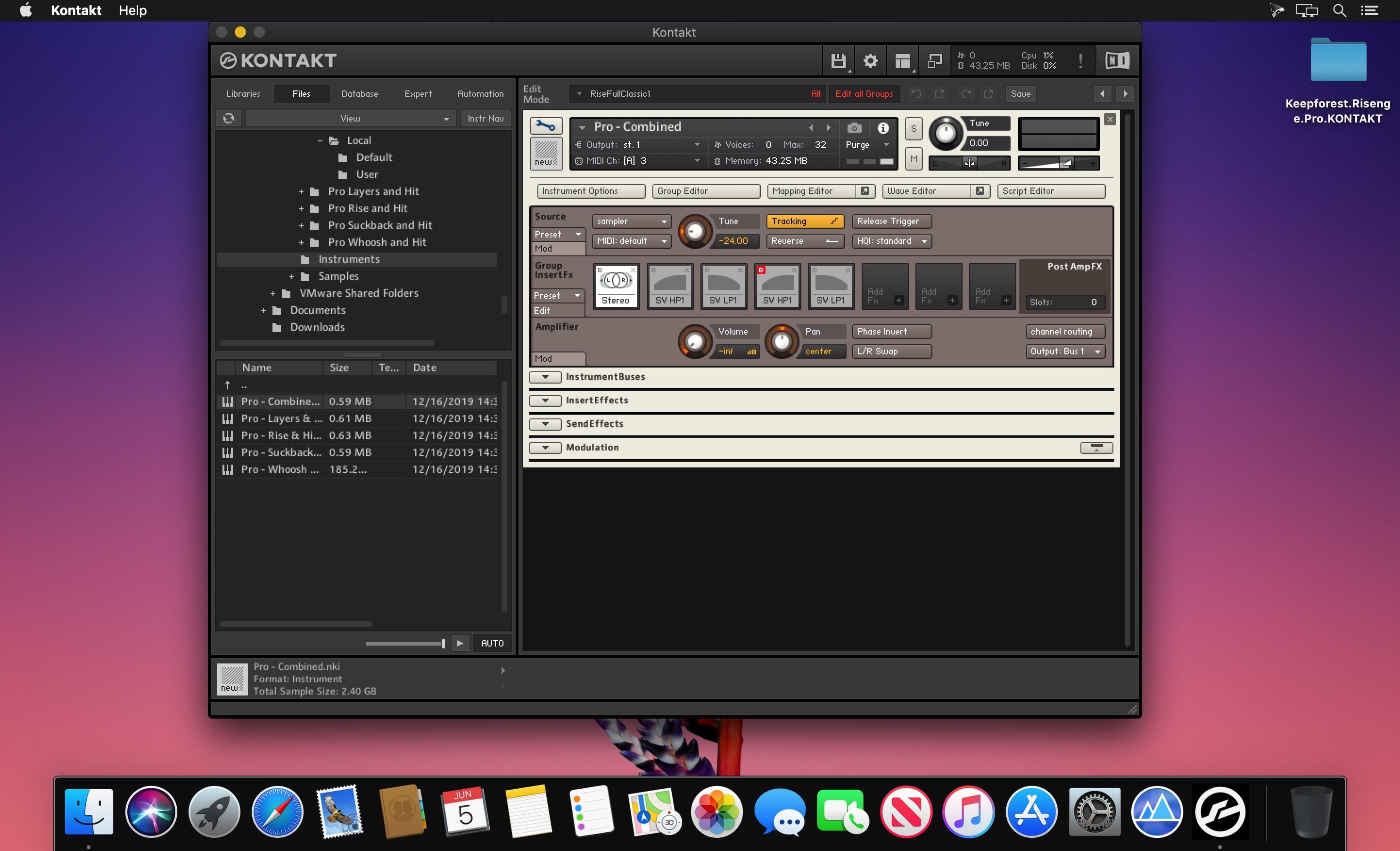Image resolution: width=1400 pixels, height=851 pixels.
Task: Expand the InstrumentBuses section
Action: pyautogui.click(x=545, y=376)
